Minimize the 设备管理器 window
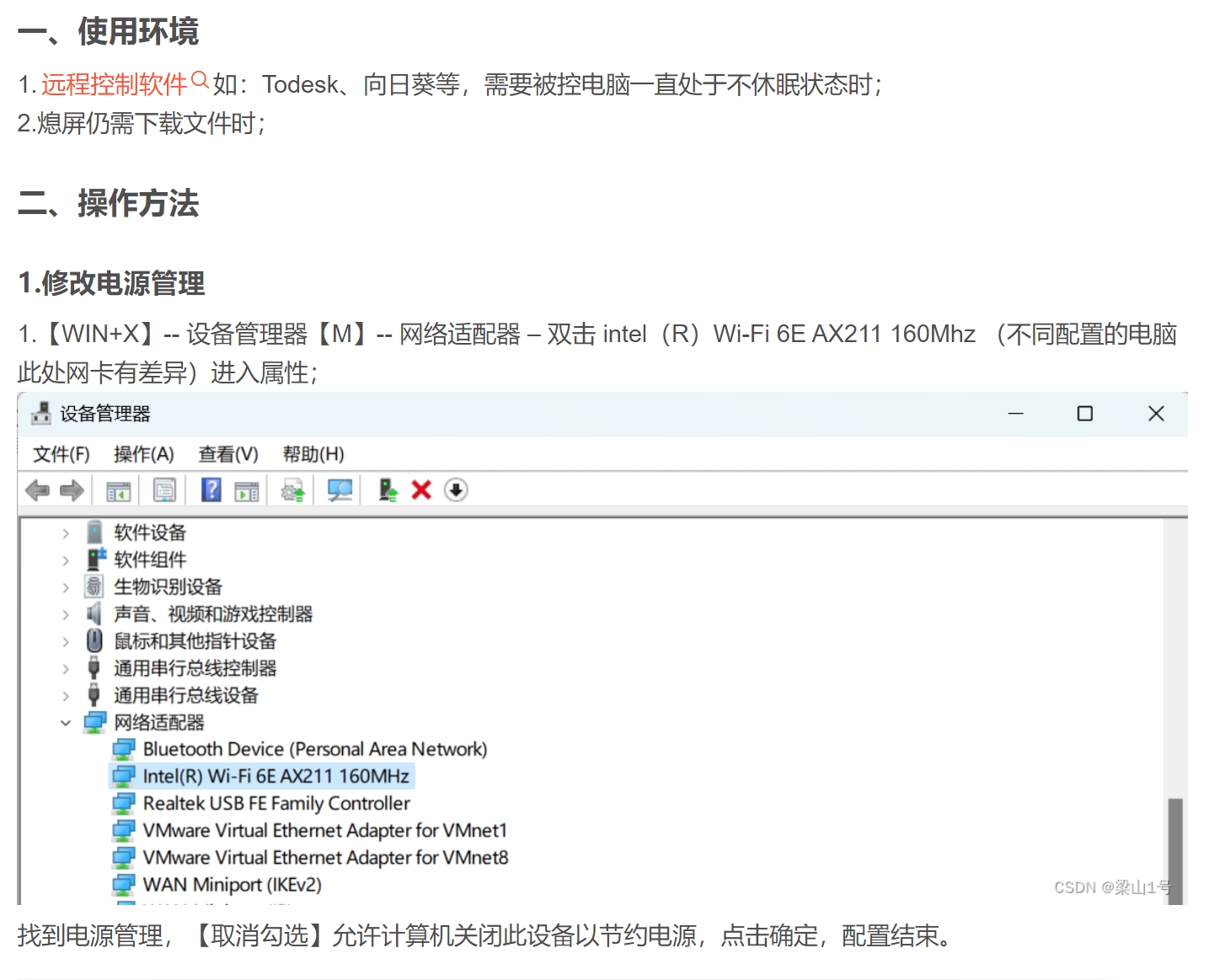The width and height of the screenshot is (1209, 980). tap(1016, 413)
